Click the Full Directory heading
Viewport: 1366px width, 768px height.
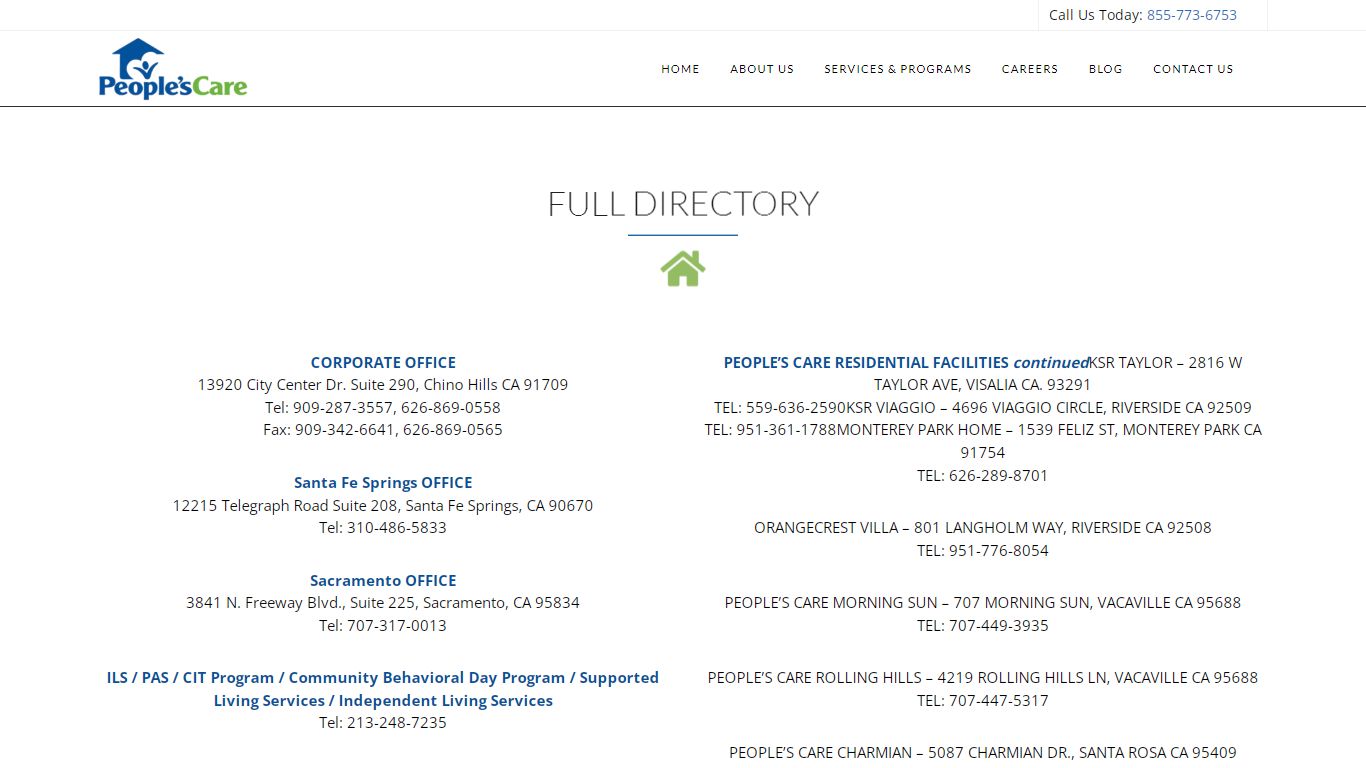683,203
